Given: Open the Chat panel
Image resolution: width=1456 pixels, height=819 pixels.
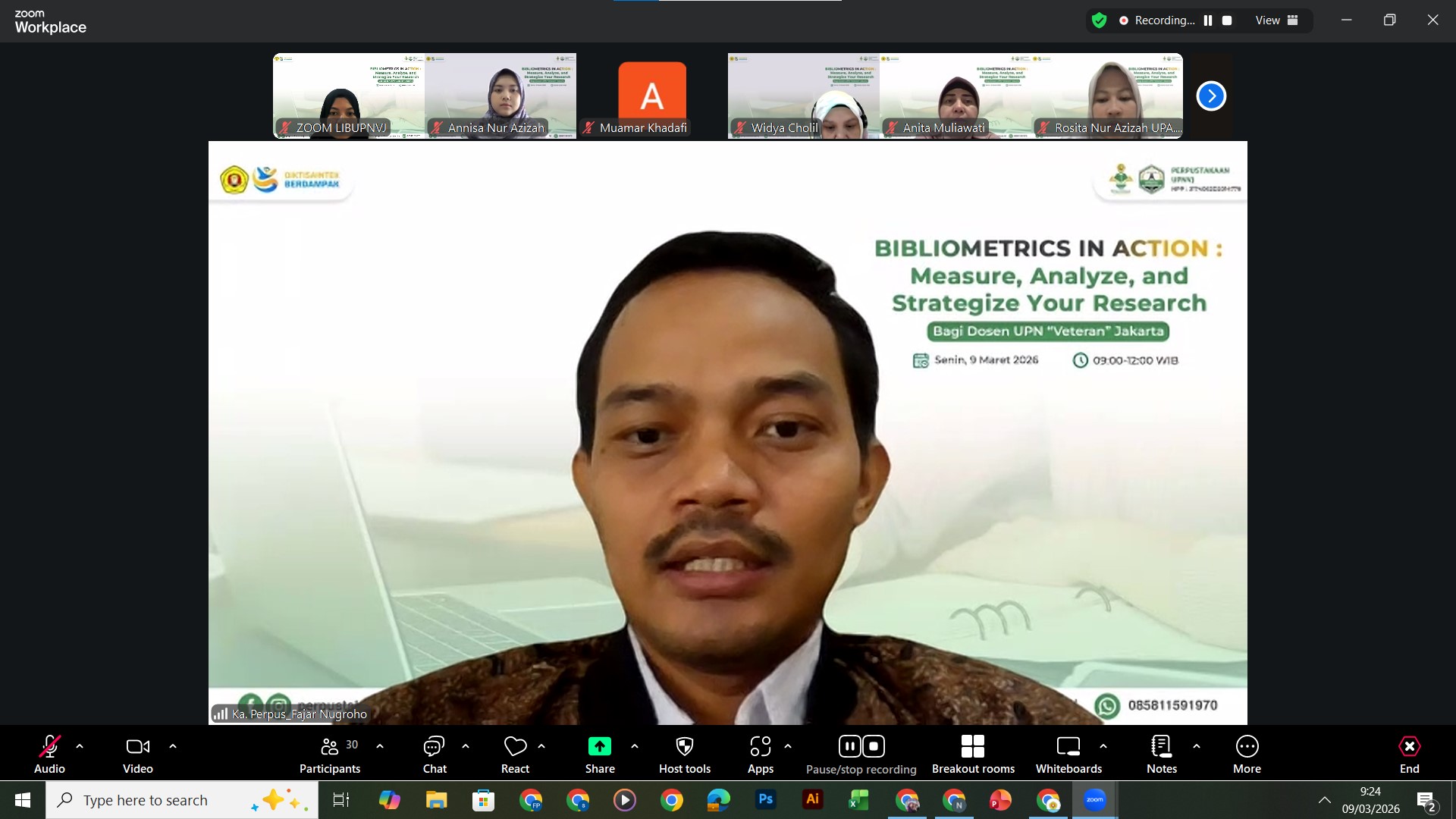Looking at the screenshot, I should (435, 747).
